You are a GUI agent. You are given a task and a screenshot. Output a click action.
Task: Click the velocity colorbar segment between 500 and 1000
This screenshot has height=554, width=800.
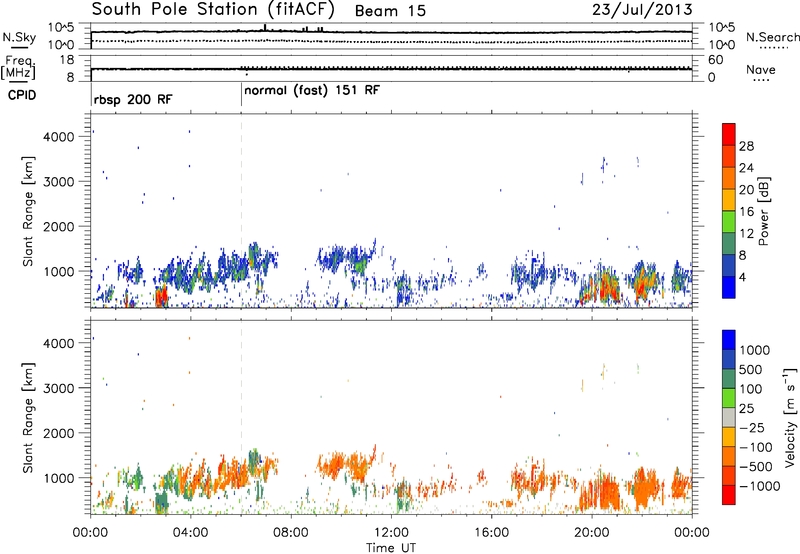point(729,359)
